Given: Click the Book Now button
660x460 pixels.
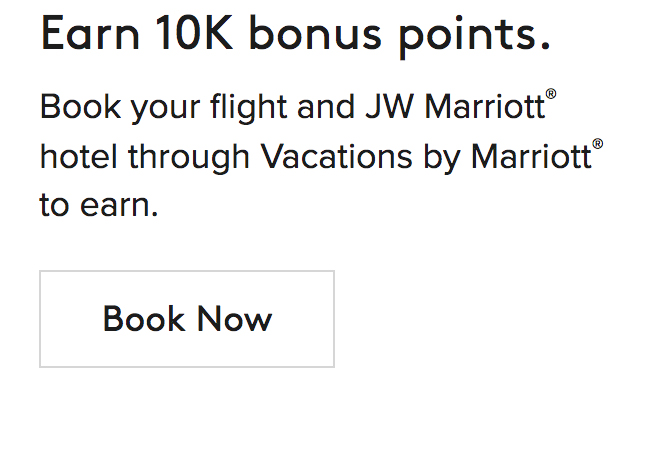Looking at the screenshot, I should point(187,319).
